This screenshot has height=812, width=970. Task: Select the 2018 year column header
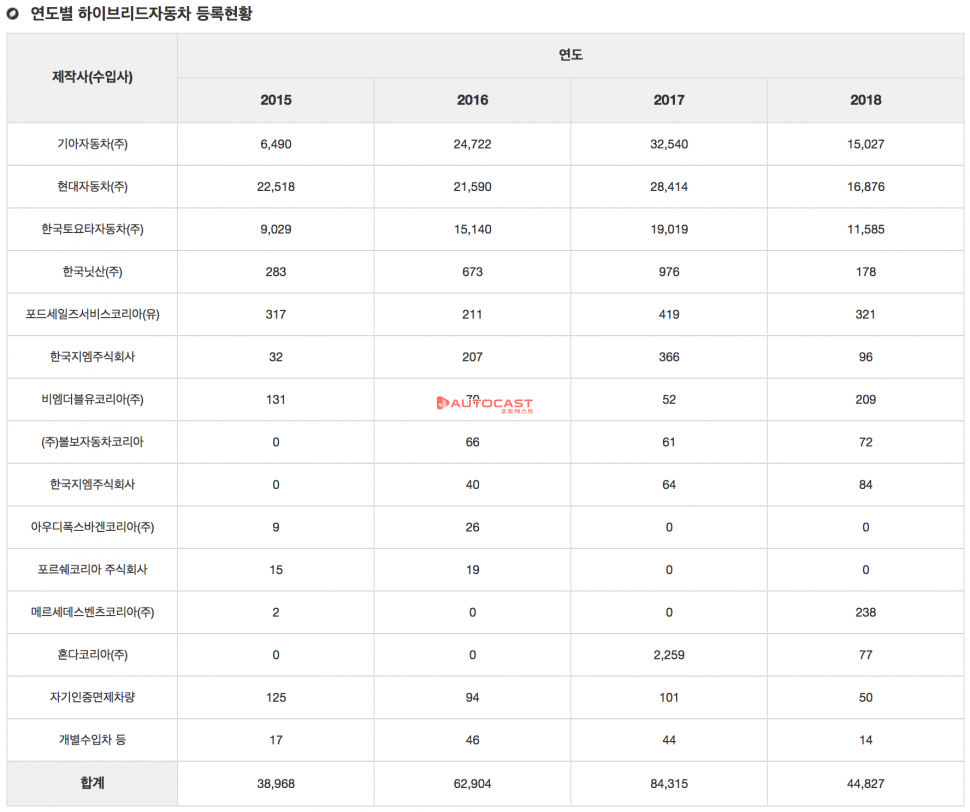point(866,100)
